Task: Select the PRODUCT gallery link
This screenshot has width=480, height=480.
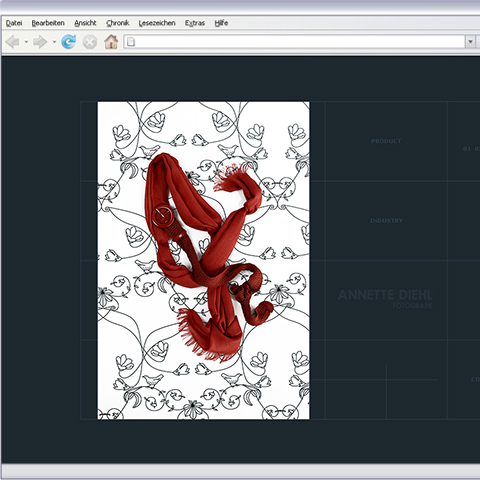Action: [x=386, y=141]
